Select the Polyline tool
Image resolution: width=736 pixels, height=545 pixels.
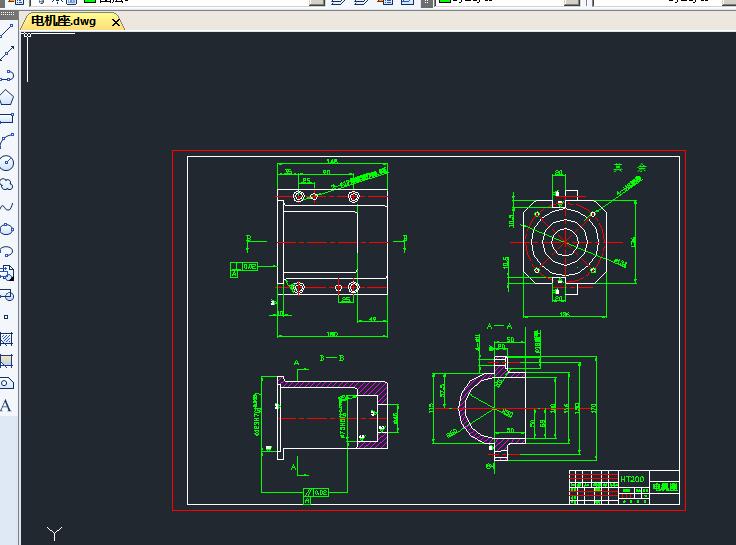pos(7,75)
